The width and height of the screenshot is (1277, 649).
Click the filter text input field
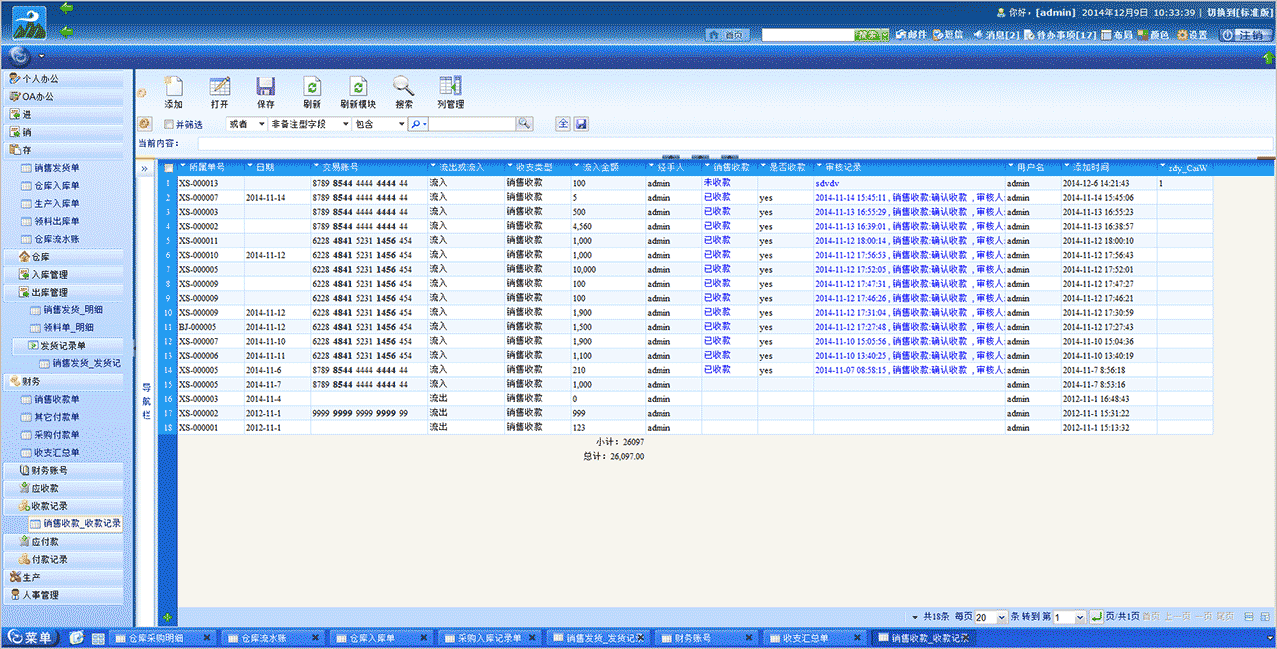[x=473, y=124]
